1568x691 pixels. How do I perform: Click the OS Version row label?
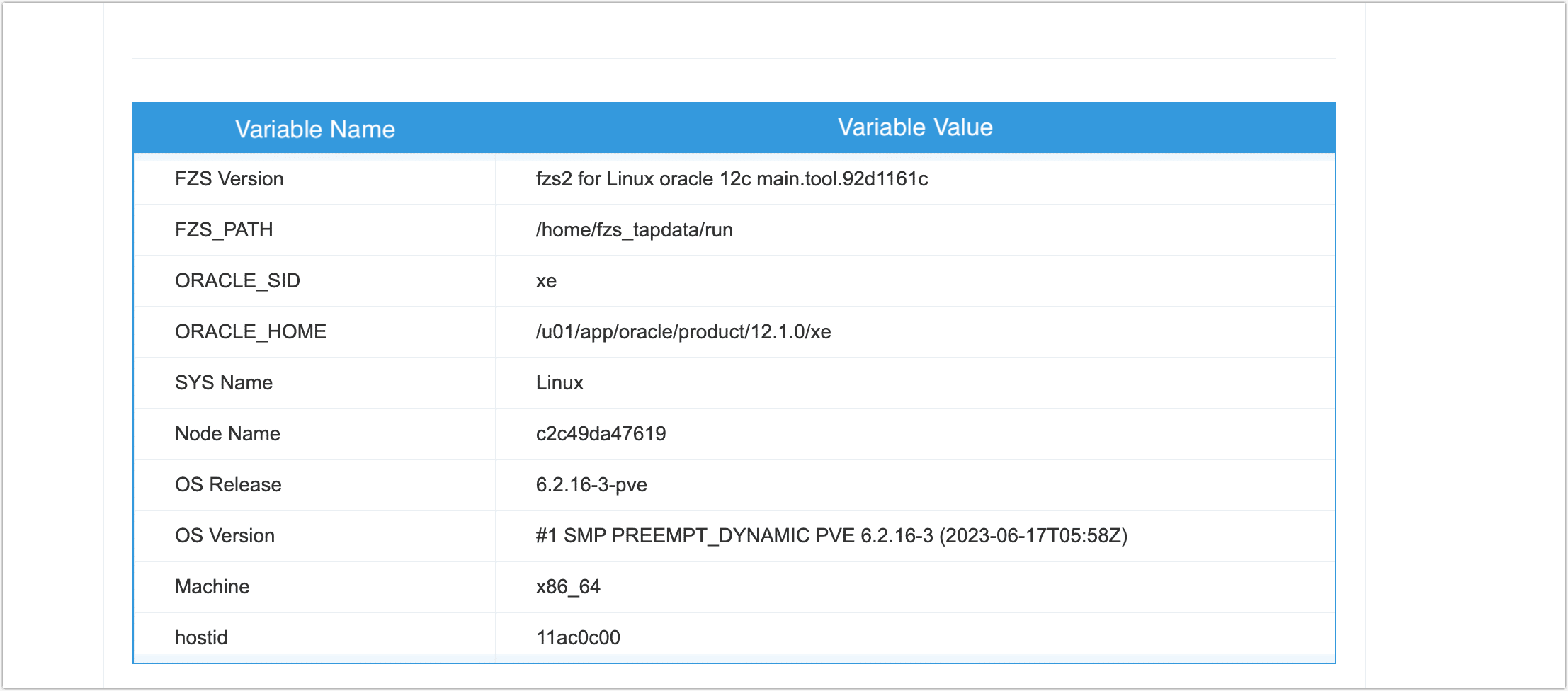(225, 536)
